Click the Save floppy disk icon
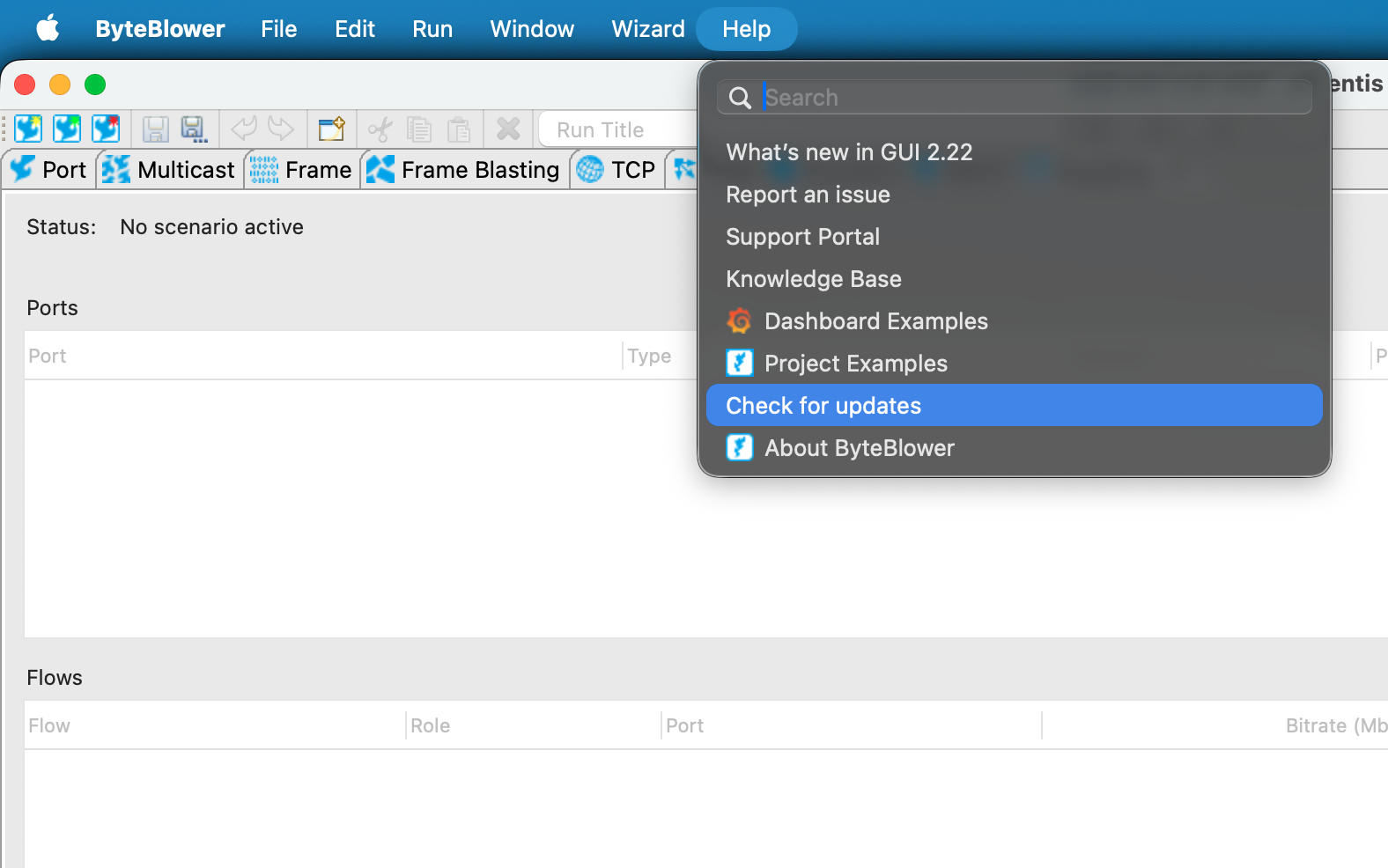Viewport: 1388px width, 868px height. pos(156,129)
